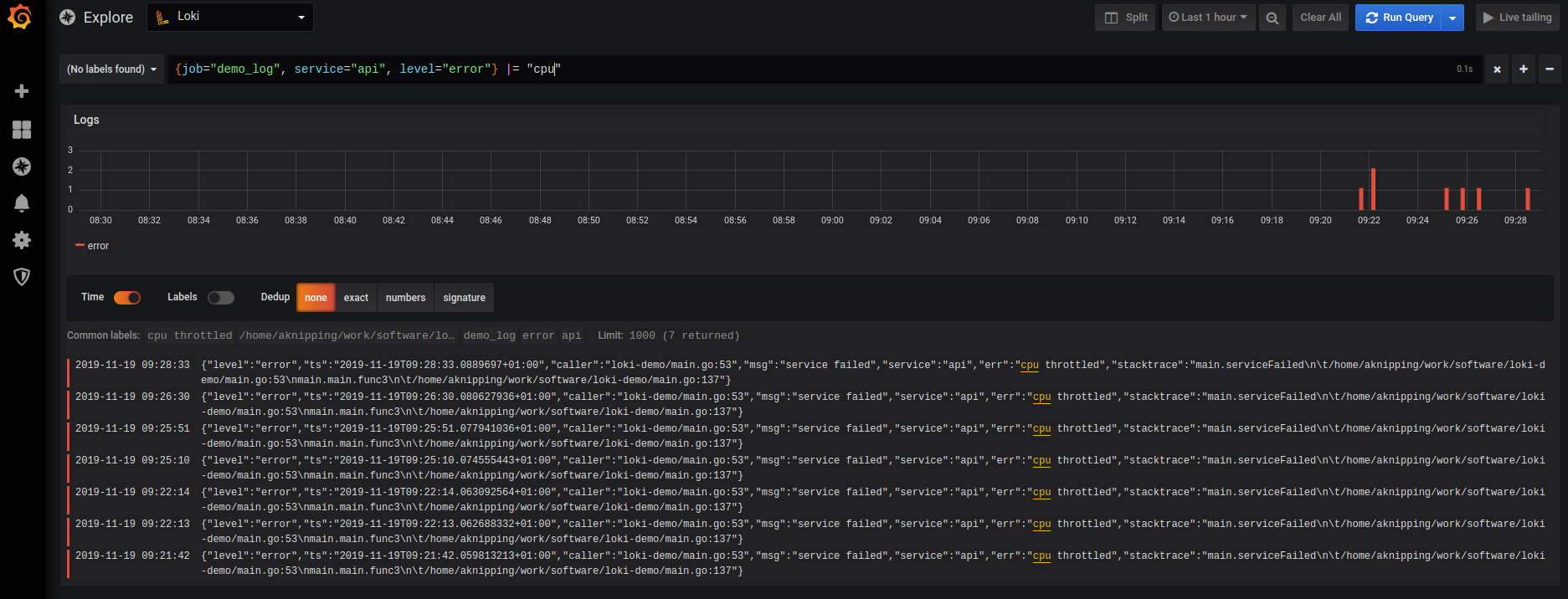Screen dimensions: 1568x599
Task: Click the 'api' common label
Action: [571, 335]
